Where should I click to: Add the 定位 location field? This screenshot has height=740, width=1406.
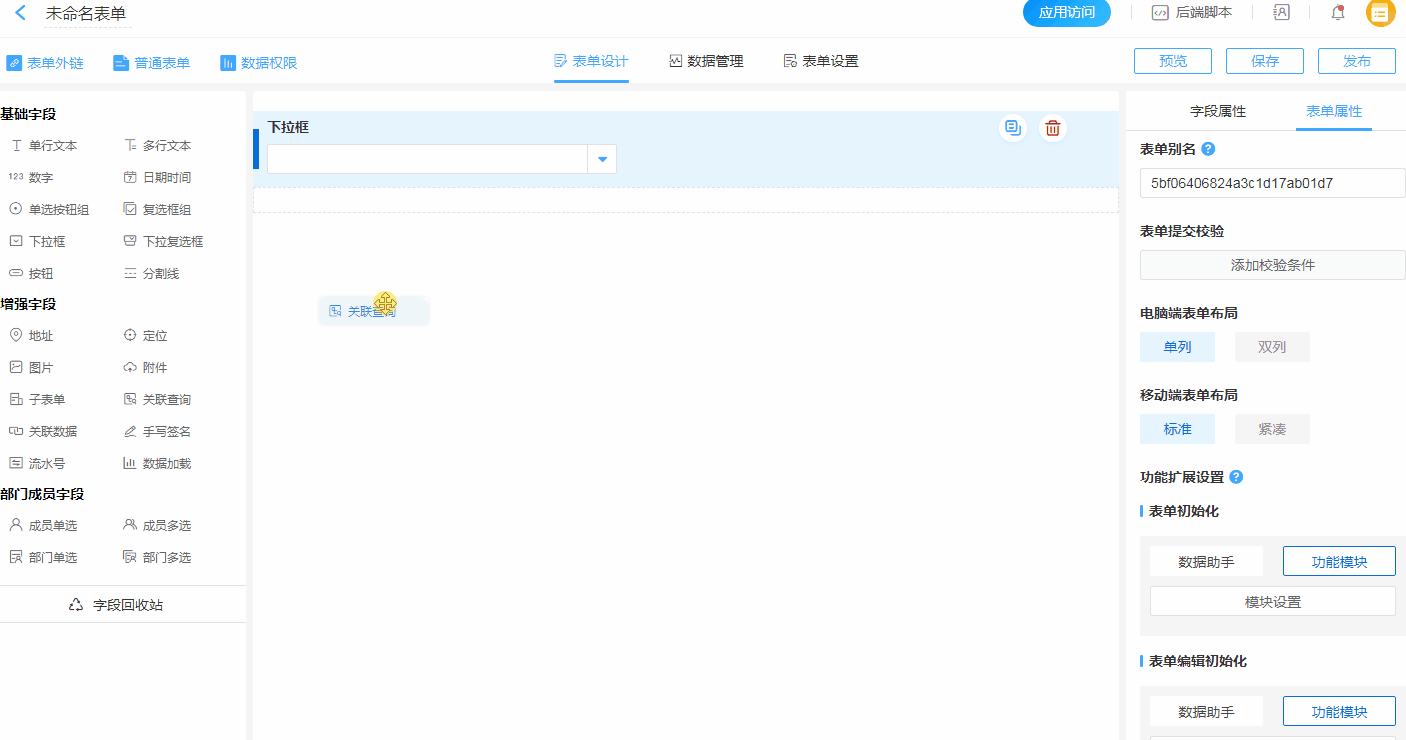pos(145,335)
